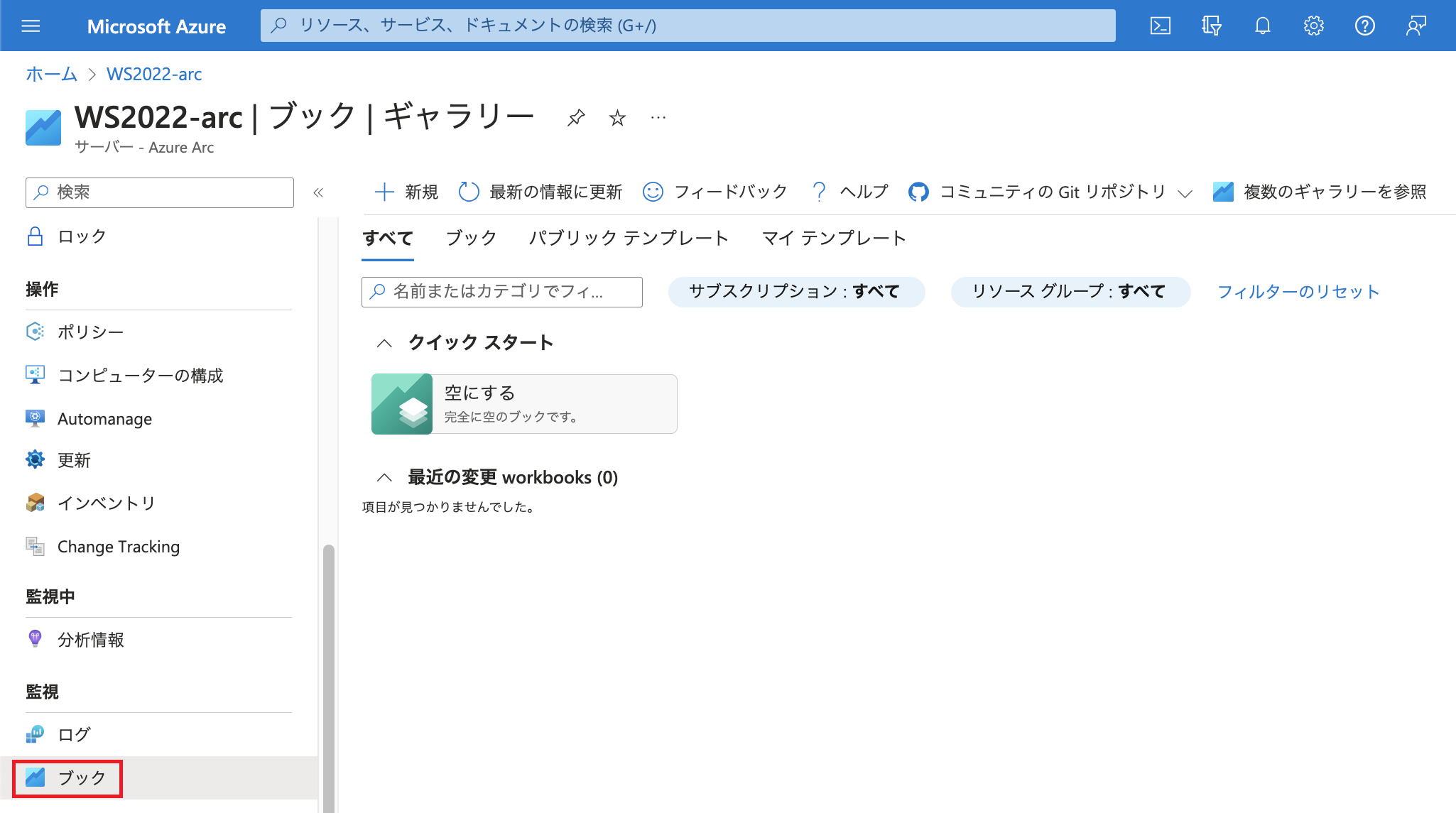Image resolution: width=1456 pixels, height=813 pixels.
Task: Collapse the 最近の変更 workbooks section
Action: 384,477
